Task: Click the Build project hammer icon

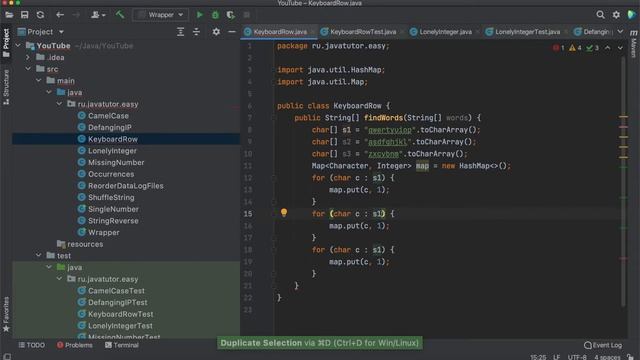Action: pos(120,15)
